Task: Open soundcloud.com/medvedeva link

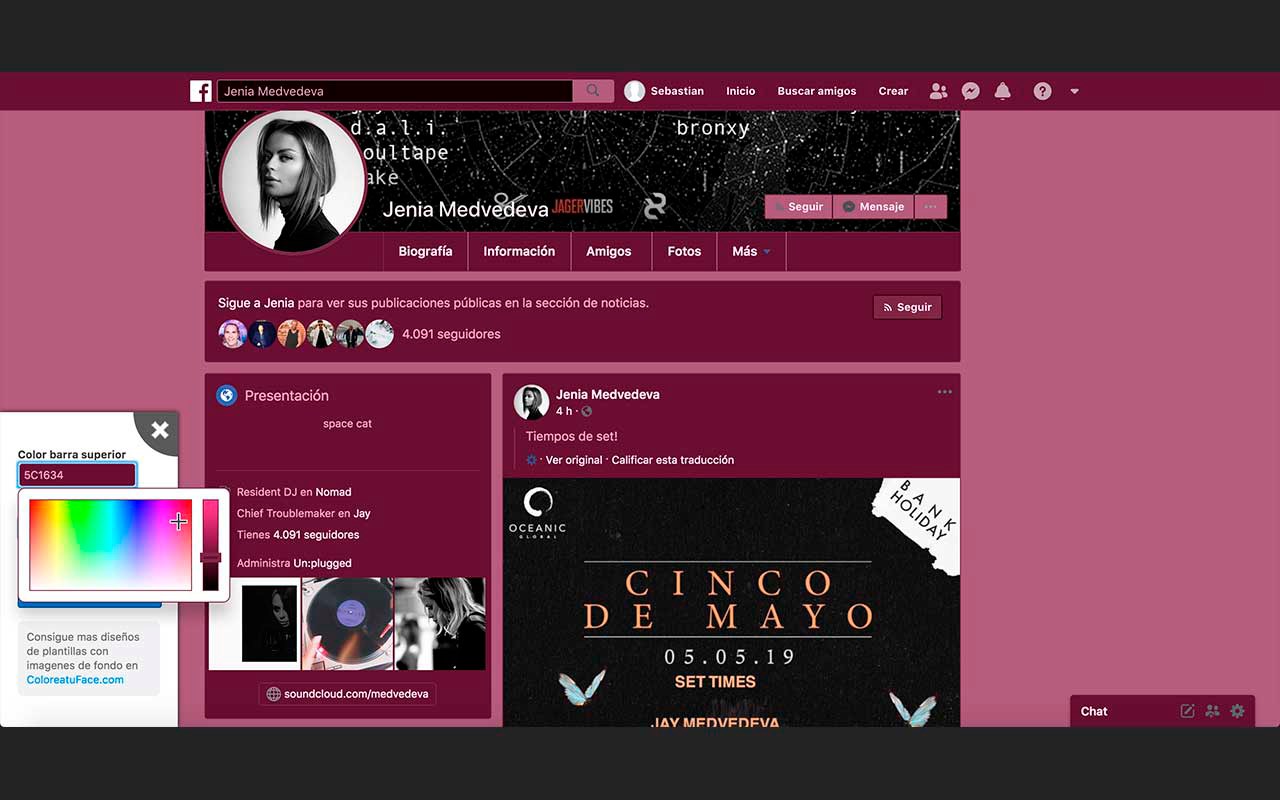Action: tap(347, 694)
